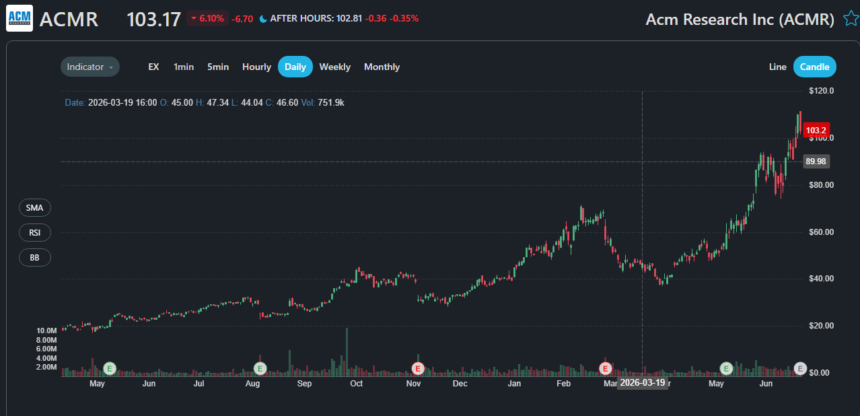This screenshot has height=416, width=860.
Task: Click the last price 103.17
Action: 154,20
